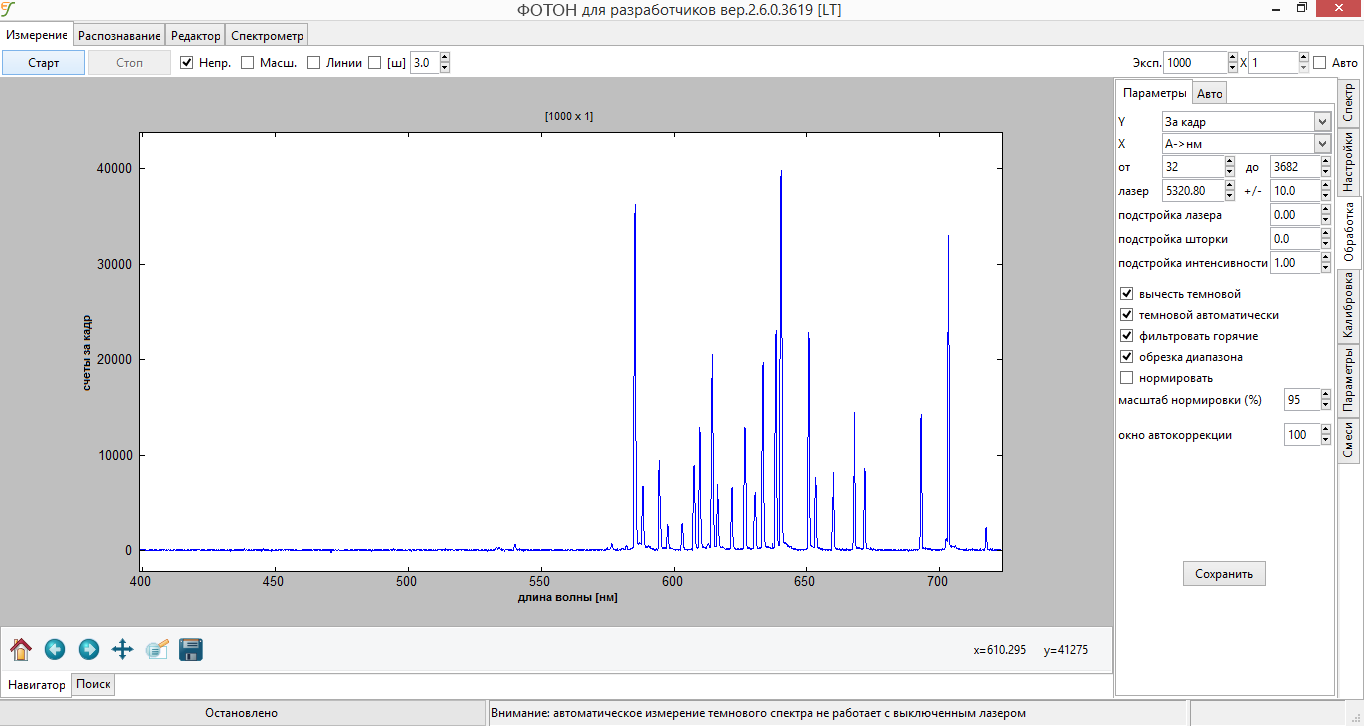Click the лазер wavelength field 5320.80
The width and height of the screenshot is (1364, 726).
coord(1192,190)
